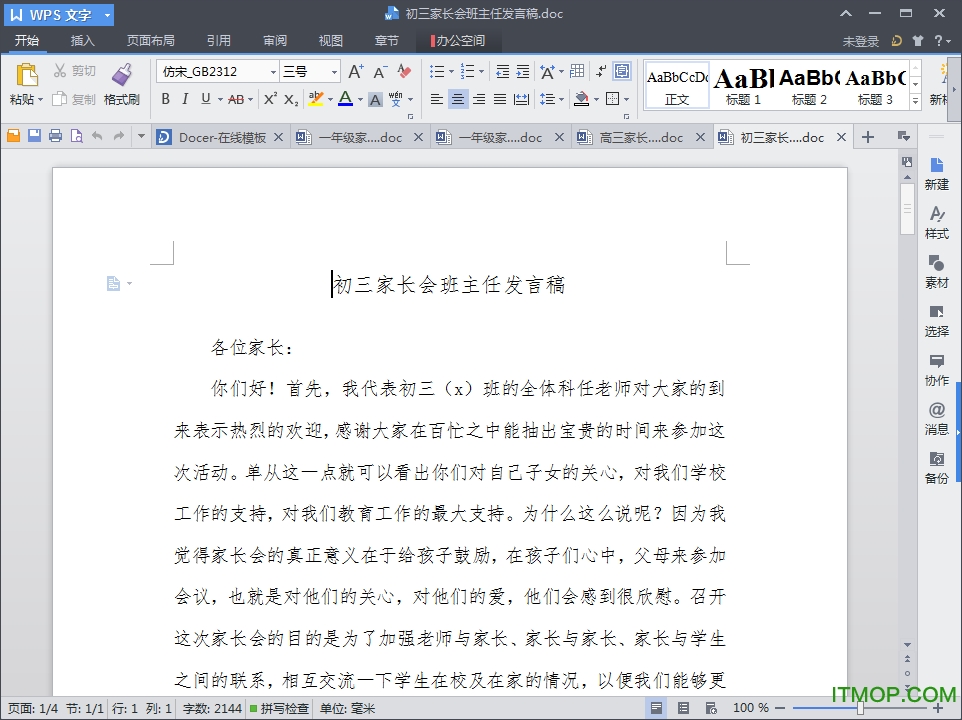Apply text highlight color icon
Screen dimensions: 962x720
pyautogui.click(x=318, y=97)
